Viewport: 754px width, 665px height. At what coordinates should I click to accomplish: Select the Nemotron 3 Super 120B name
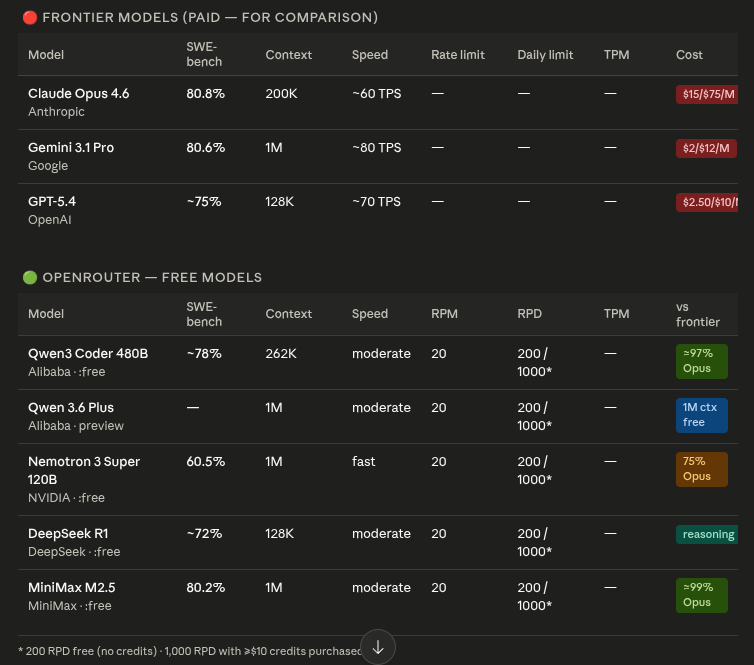[x=84, y=470]
